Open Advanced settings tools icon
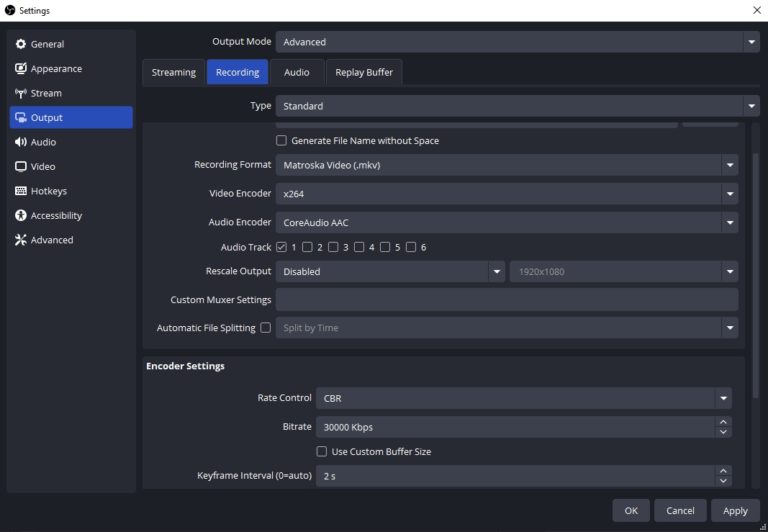 click(x=21, y=240)
